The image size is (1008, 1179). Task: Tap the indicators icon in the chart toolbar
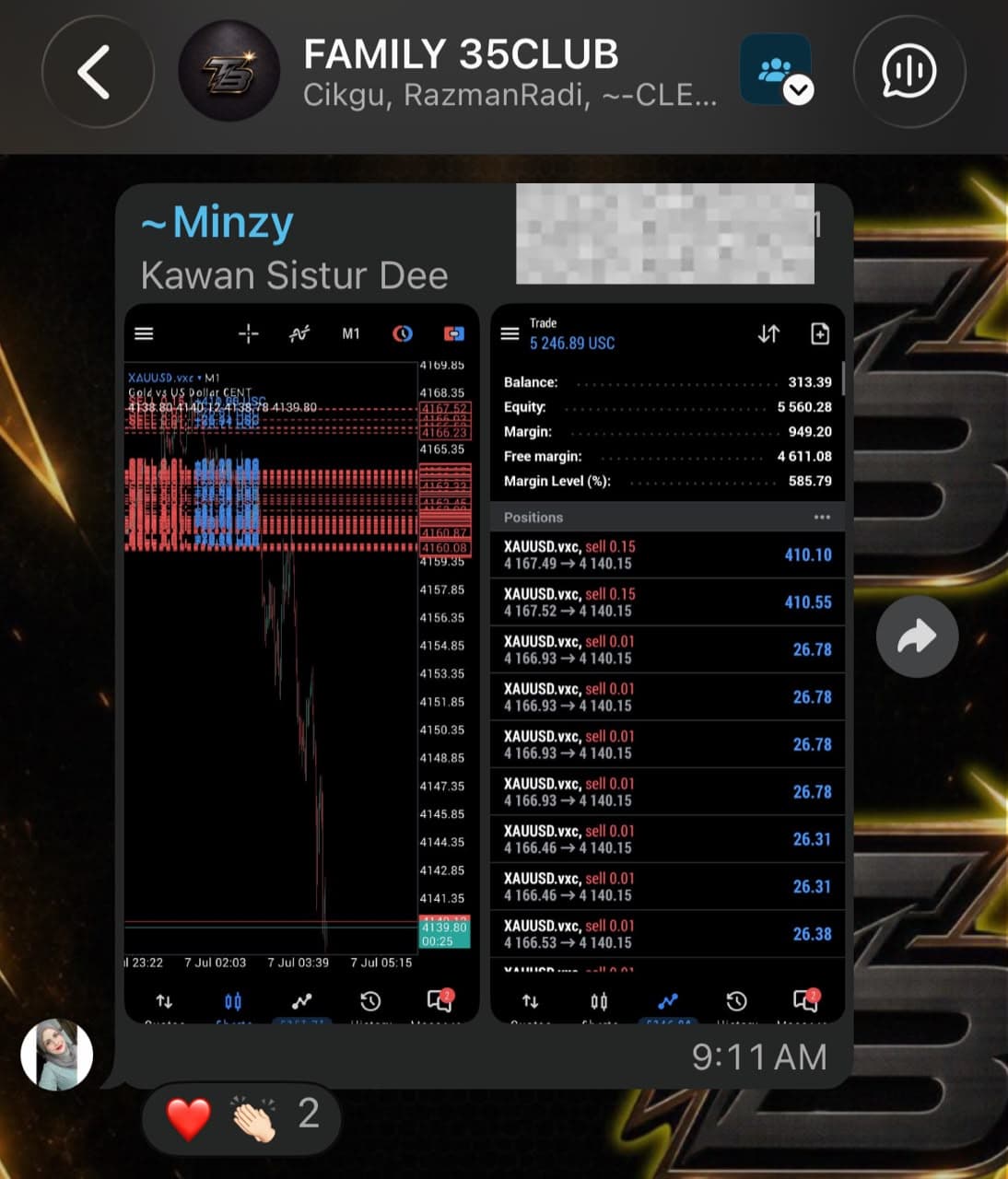pos(299,333)
